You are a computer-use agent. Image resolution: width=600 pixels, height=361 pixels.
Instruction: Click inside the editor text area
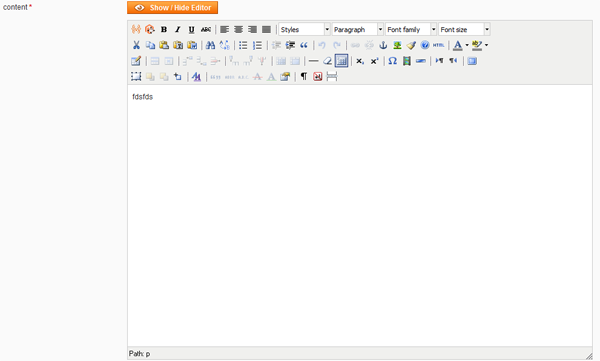[x=360, y=216]
